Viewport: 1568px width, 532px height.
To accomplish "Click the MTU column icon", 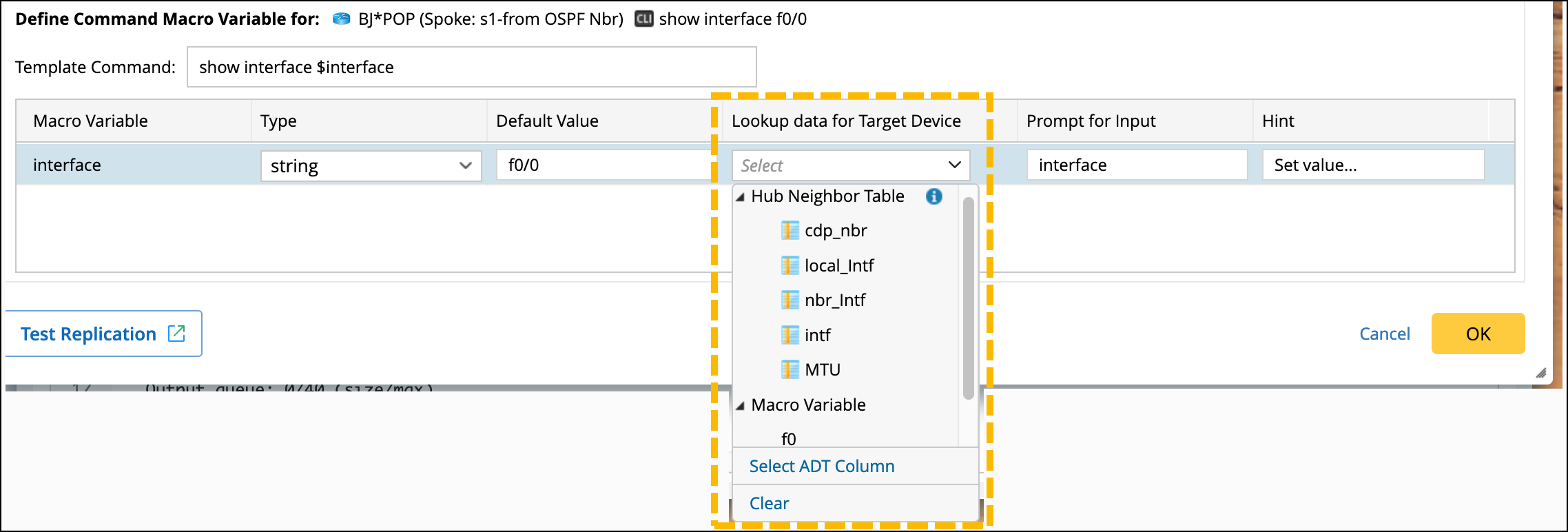I will pos(790,369).
